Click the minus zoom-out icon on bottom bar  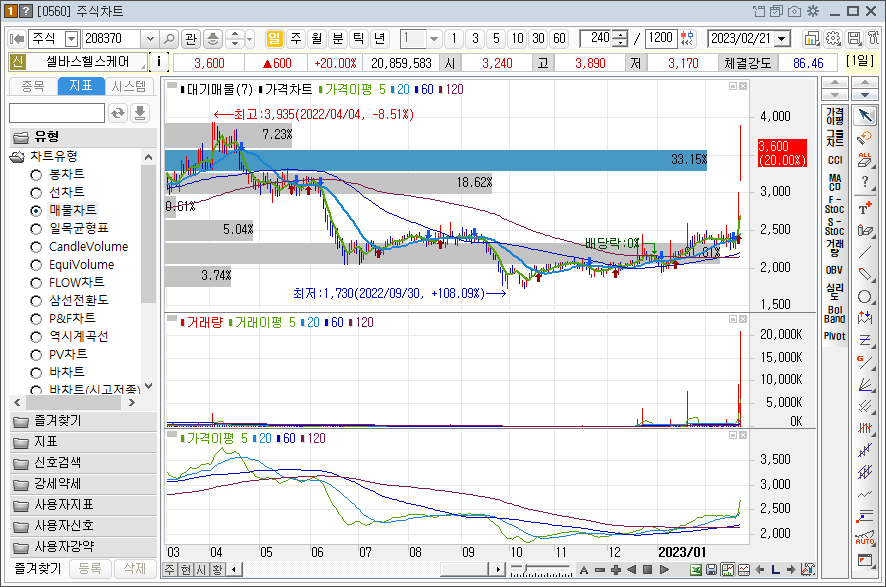pos(600,569)
